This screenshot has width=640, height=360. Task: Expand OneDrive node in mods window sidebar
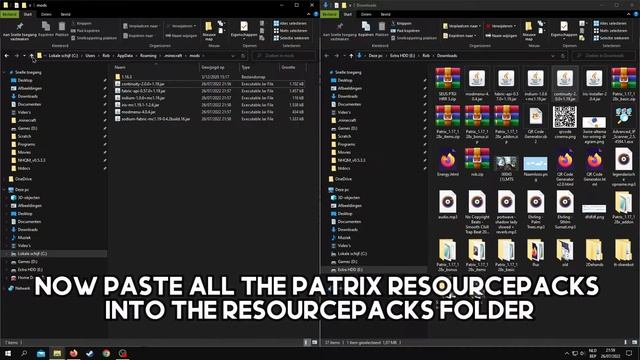point(4,179)
